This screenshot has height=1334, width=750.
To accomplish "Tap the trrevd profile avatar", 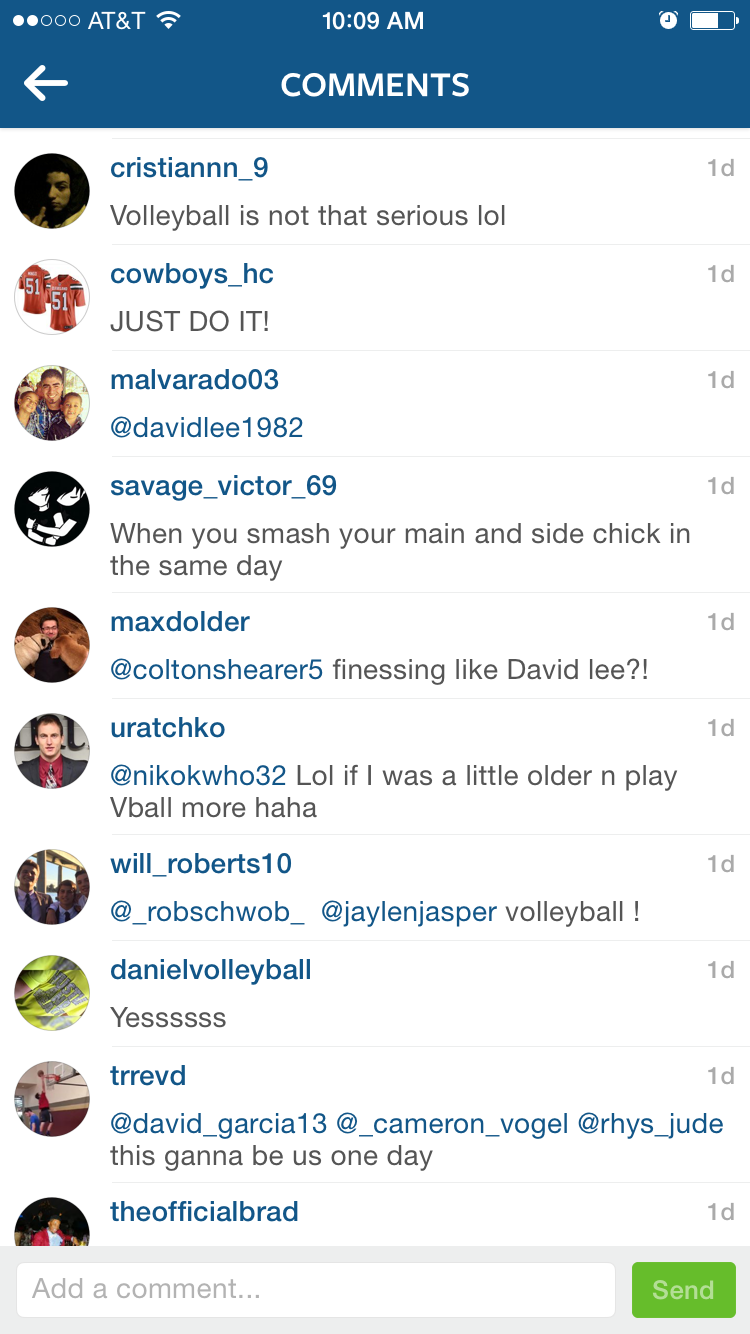I will 52,1099.
